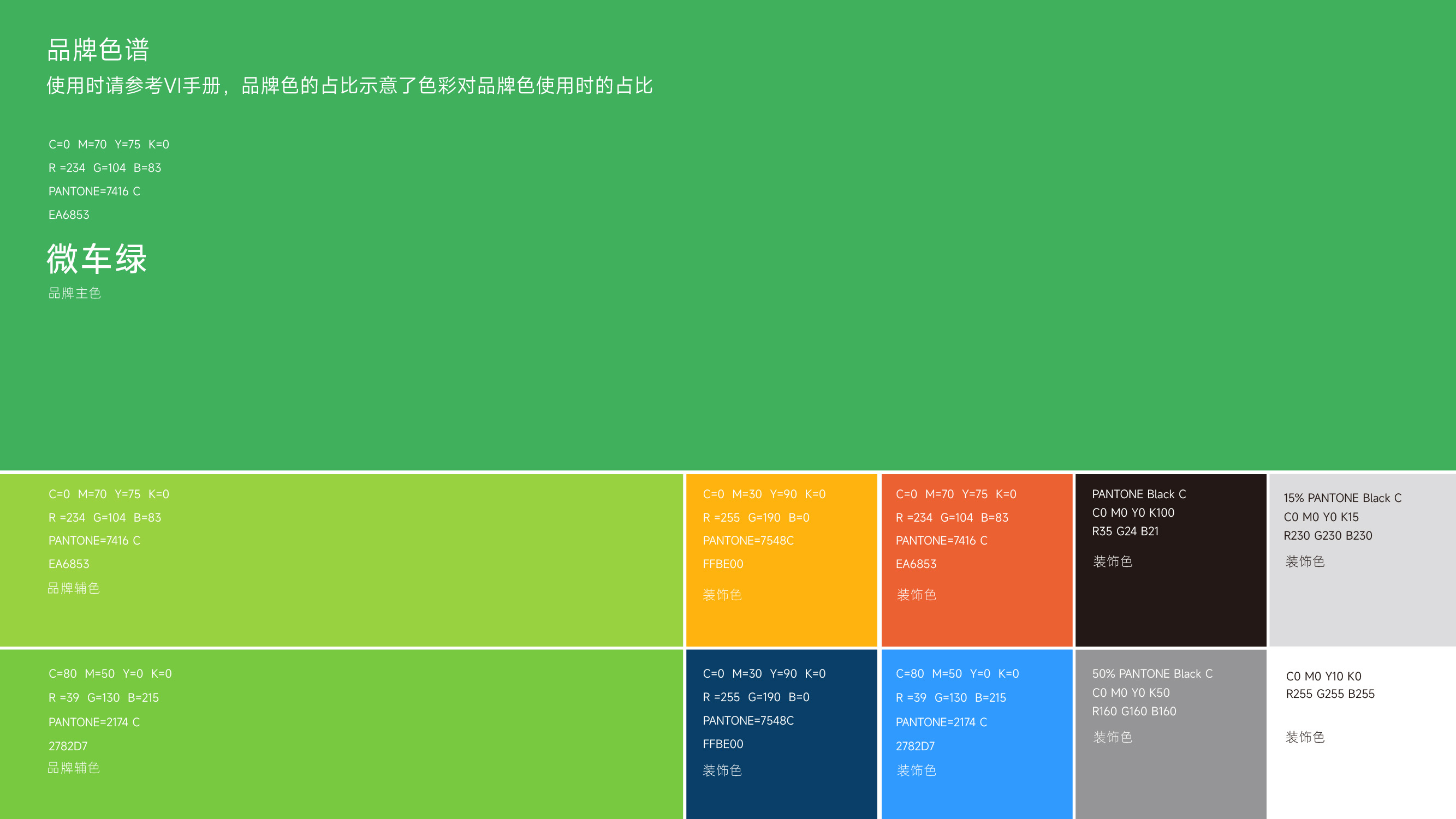The image size is (1456, 819).
Task: Select PANTONE=7416 C in the orange-red block
Action: pyautogui.click(x=942, y=540)
